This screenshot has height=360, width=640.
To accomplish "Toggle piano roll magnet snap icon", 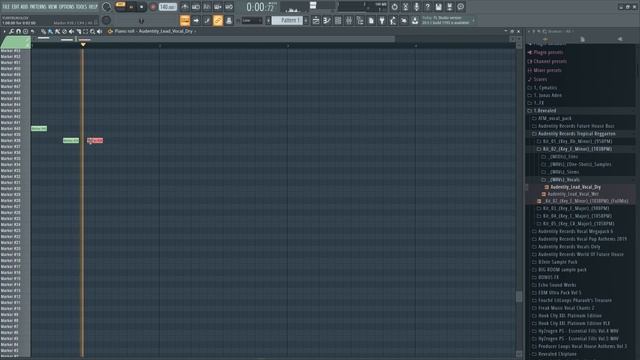I will pos(18,31).
